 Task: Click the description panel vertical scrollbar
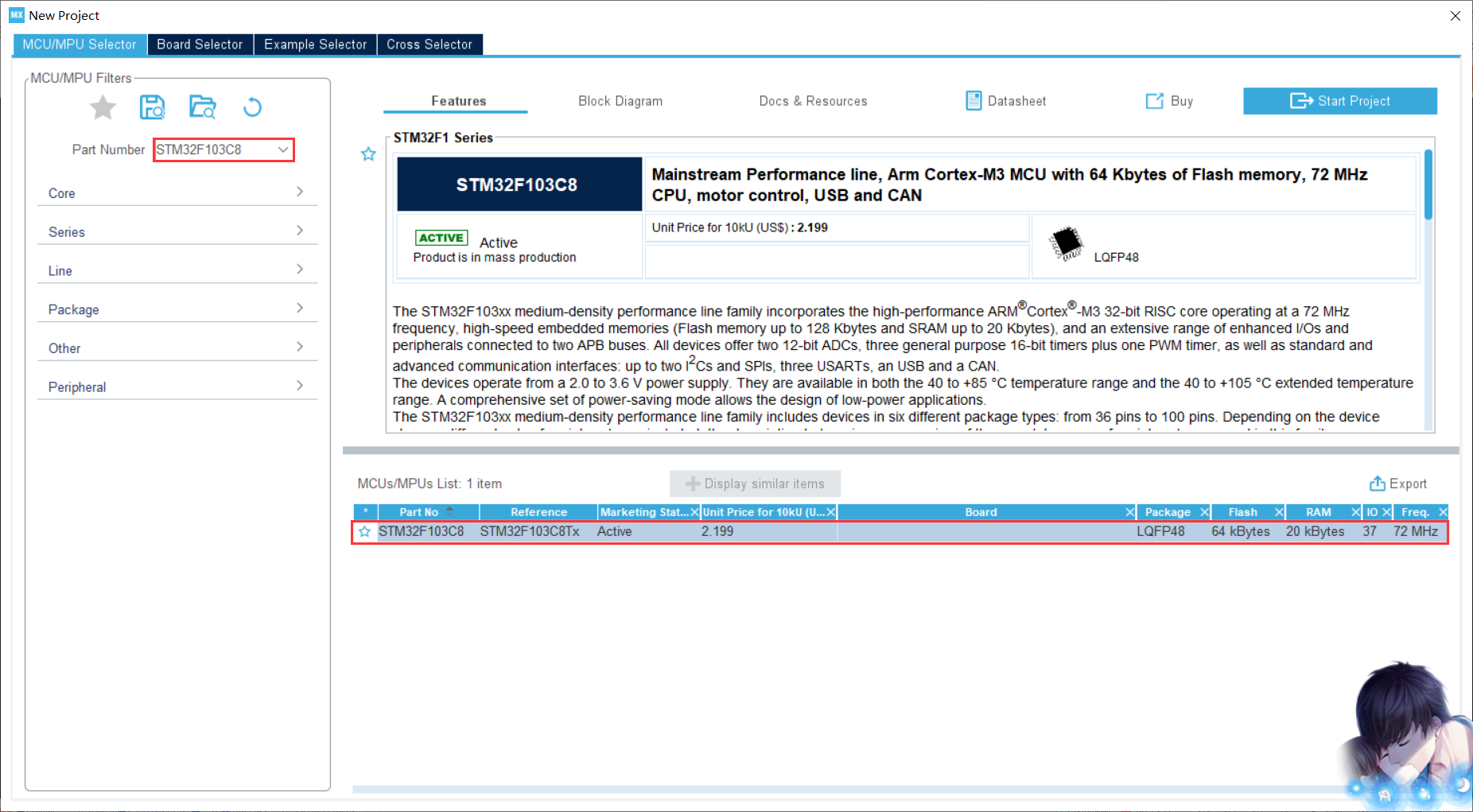click(1428, 185)
